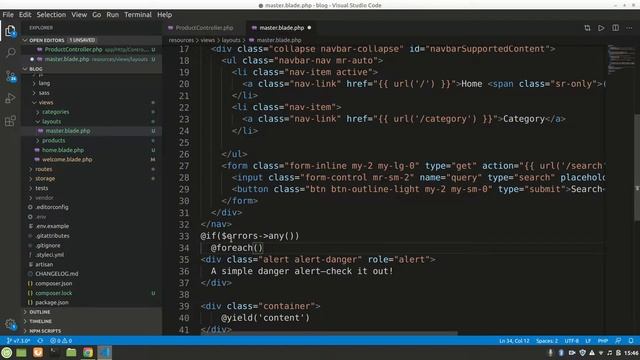The height and width of the screenshot is (360, 640).
Task: Open the Run menu
Action: 112,15
